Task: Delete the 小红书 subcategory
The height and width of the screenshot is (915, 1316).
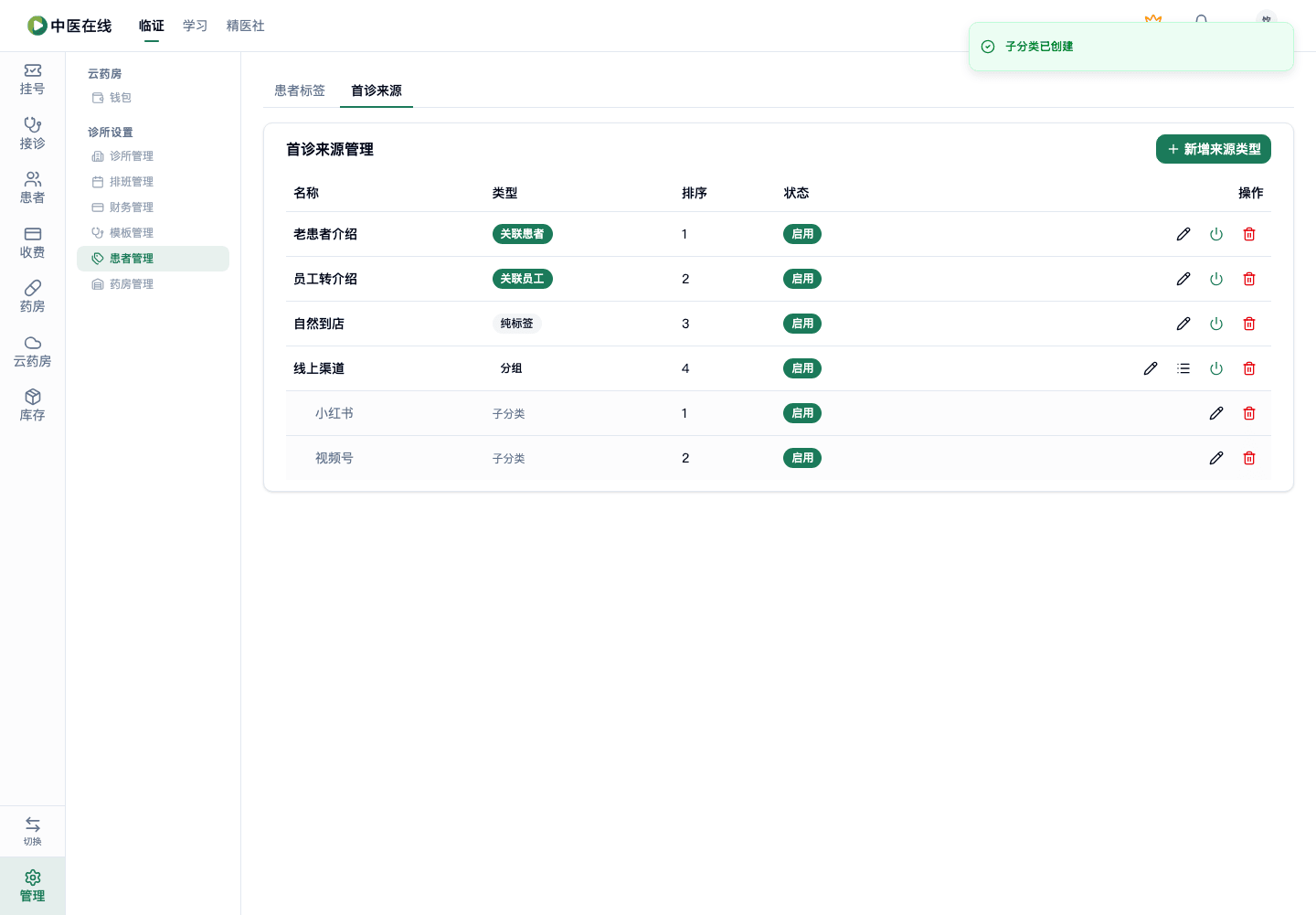Action: (1249, 413)
